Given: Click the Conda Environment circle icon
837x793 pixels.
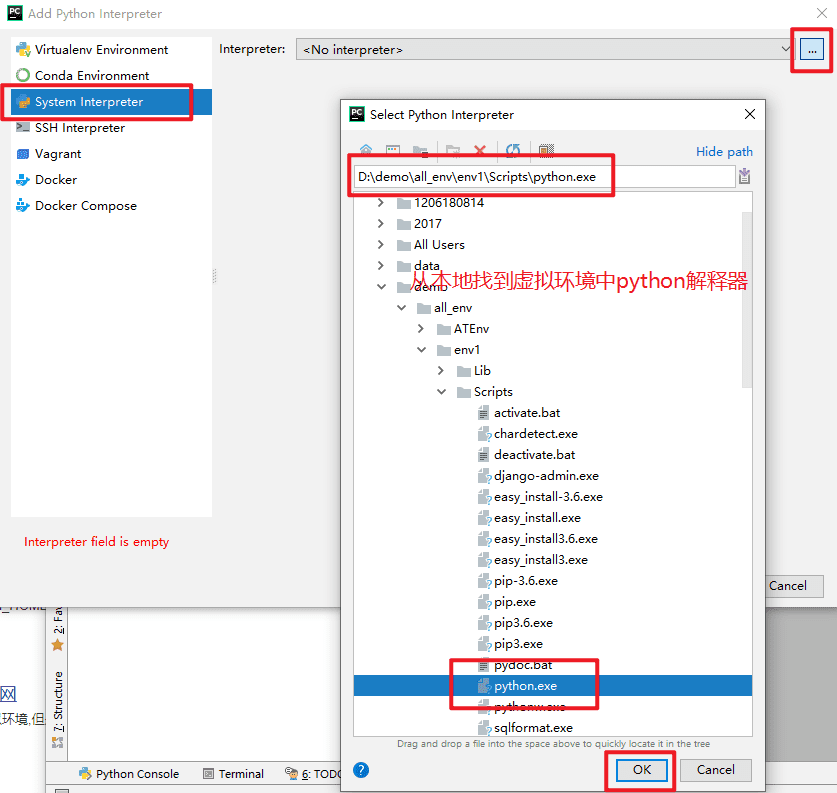Looking at the screenshot, I should (x=23, y=75).
